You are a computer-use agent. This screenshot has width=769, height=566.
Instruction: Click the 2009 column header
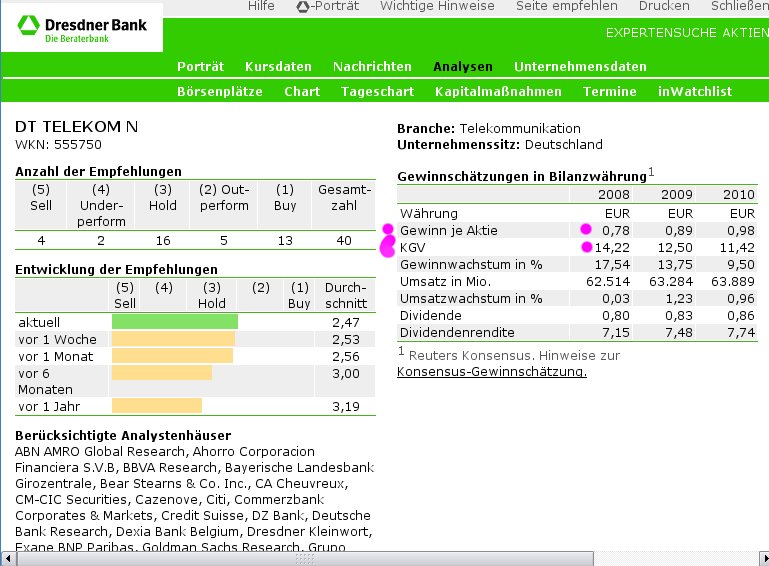[677, 194]
